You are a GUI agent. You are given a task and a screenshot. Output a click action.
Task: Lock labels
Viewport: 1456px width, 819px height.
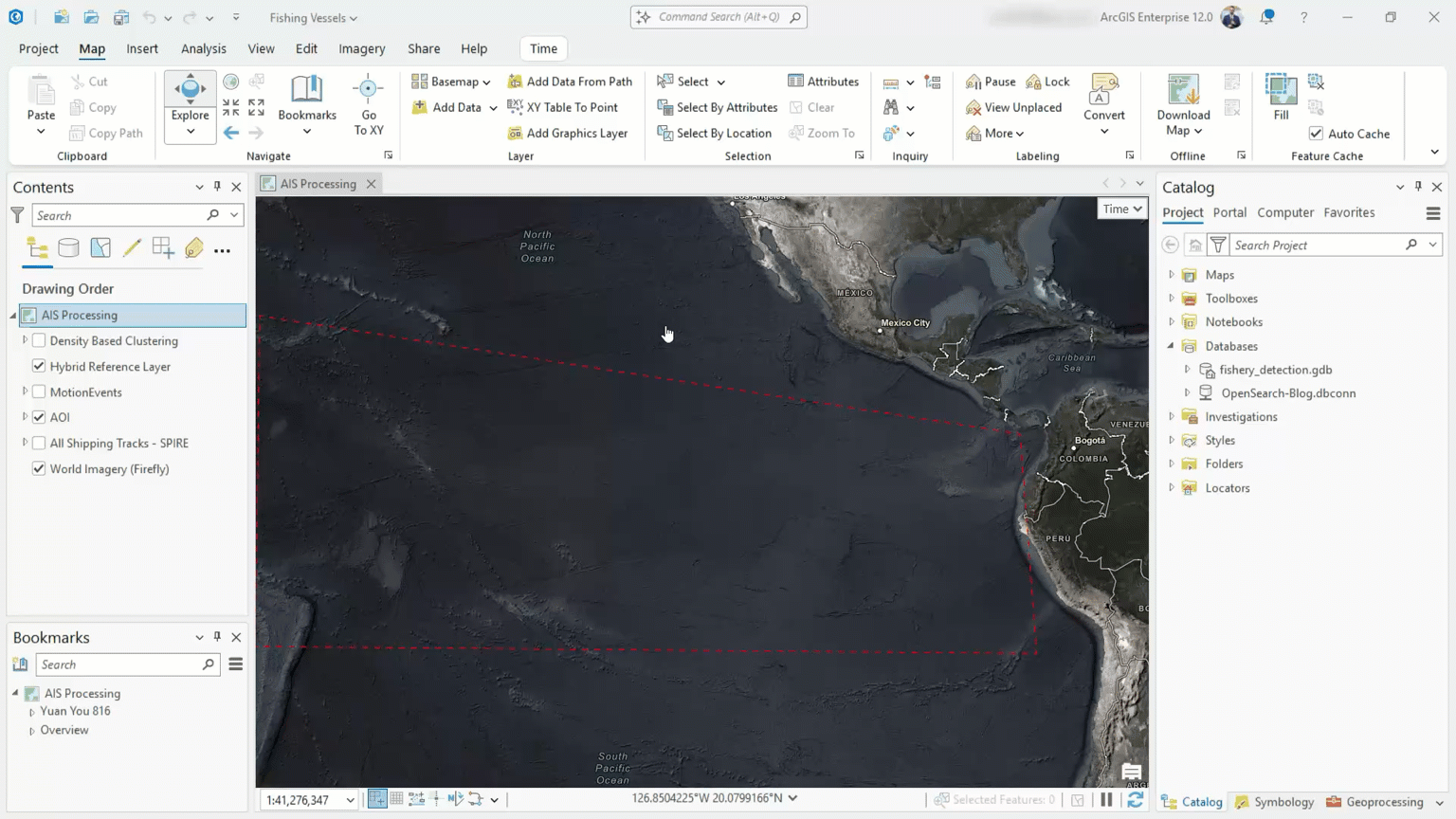click(x=1047, y=82)
